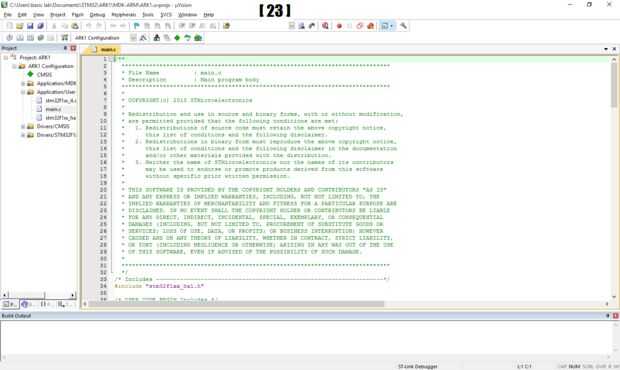Open the ARK1 Configuration target dropdown

tap(100, 38)
